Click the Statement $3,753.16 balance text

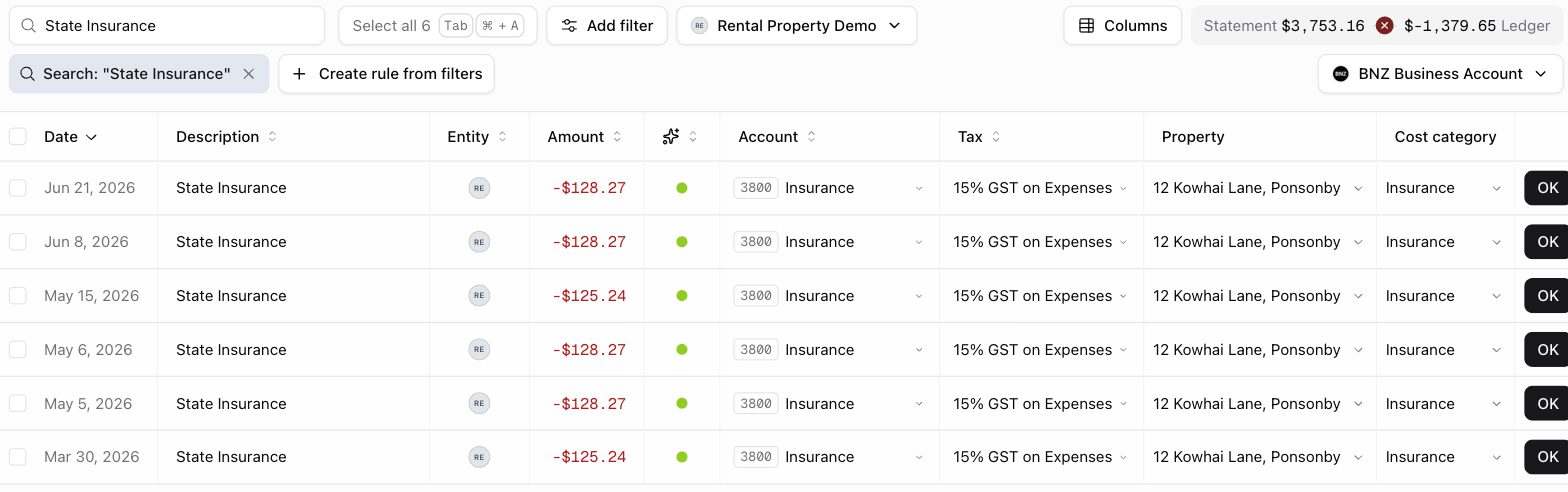[1284, 26]
